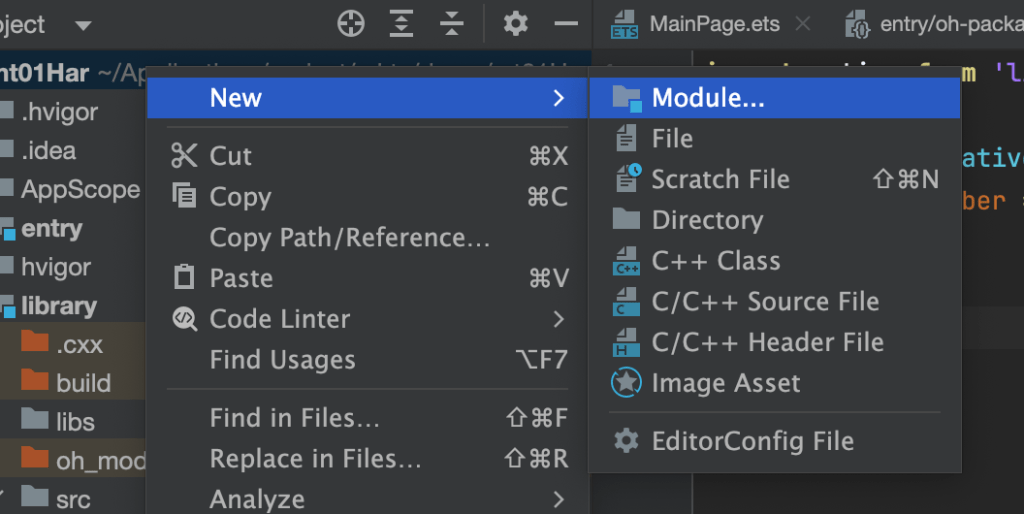This screenshot has width=1024, height=514.
Task: Switch to the MainPage.ets editor tab
Action: coord(713,24)
